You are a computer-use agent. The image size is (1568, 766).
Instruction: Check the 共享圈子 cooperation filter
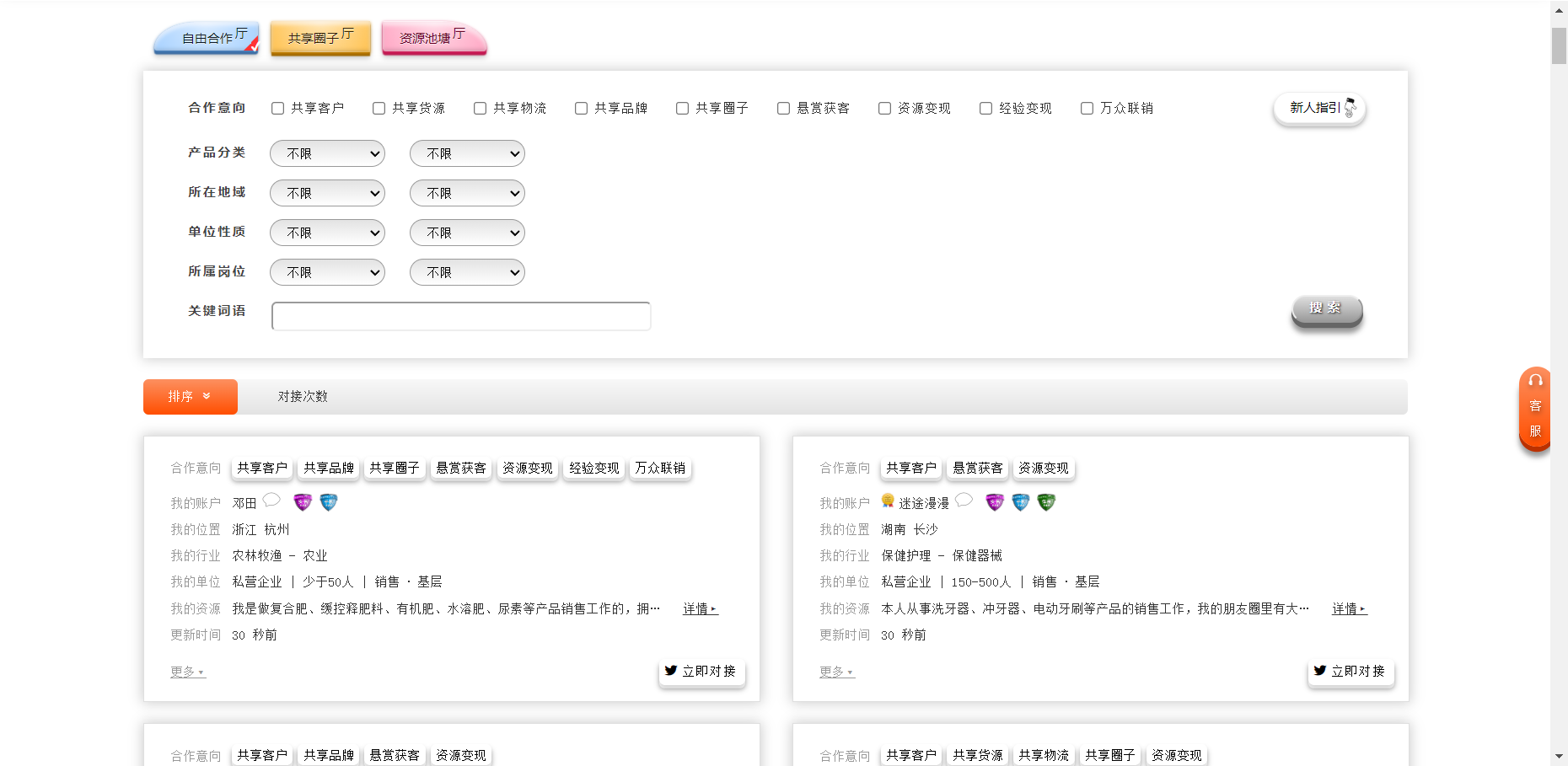click(x=682, y=109)
